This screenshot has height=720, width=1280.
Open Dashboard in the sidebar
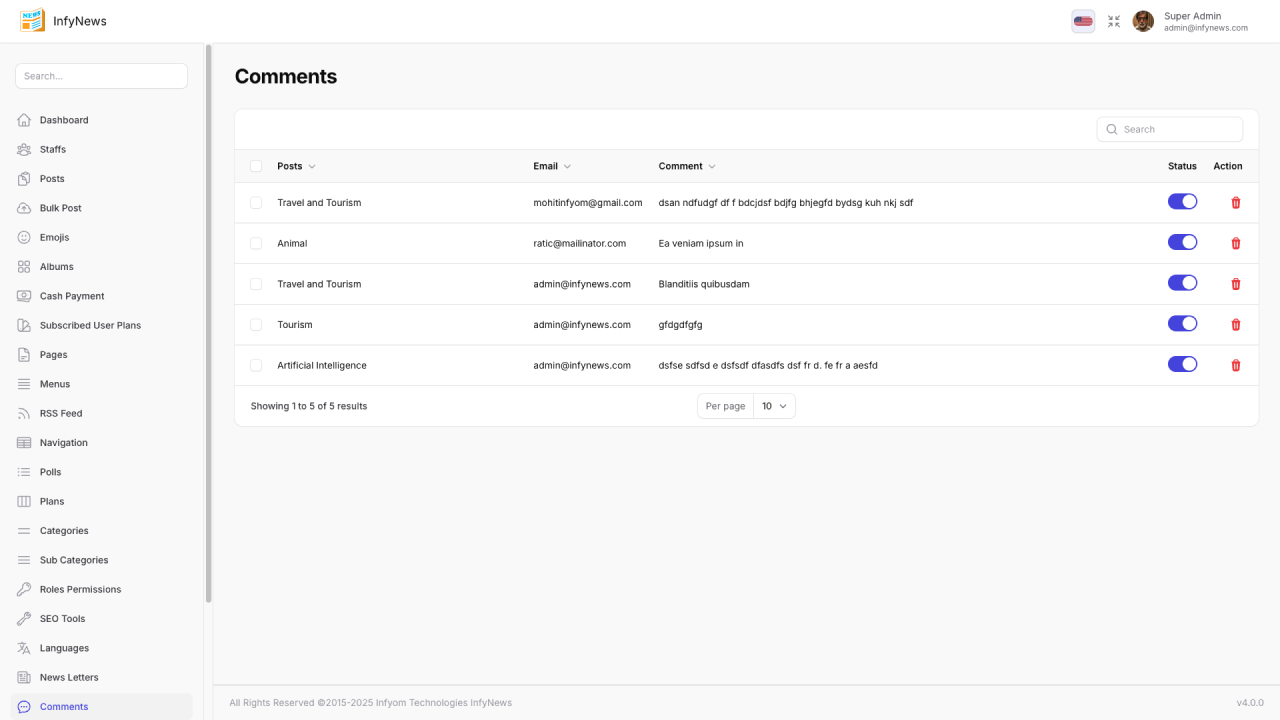[64, 120]
